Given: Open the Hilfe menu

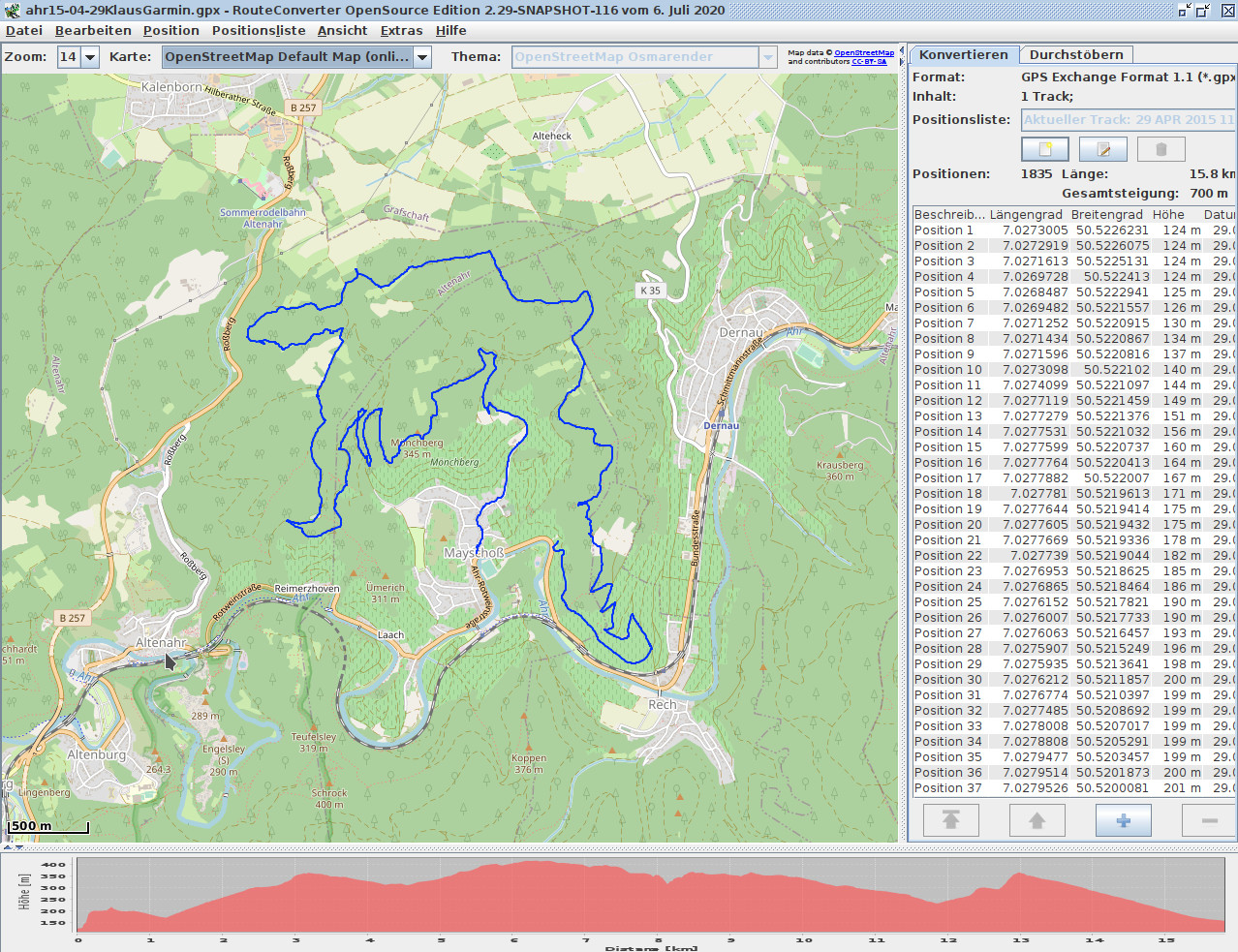Looking at the screenshot, I should click(450, 31).
